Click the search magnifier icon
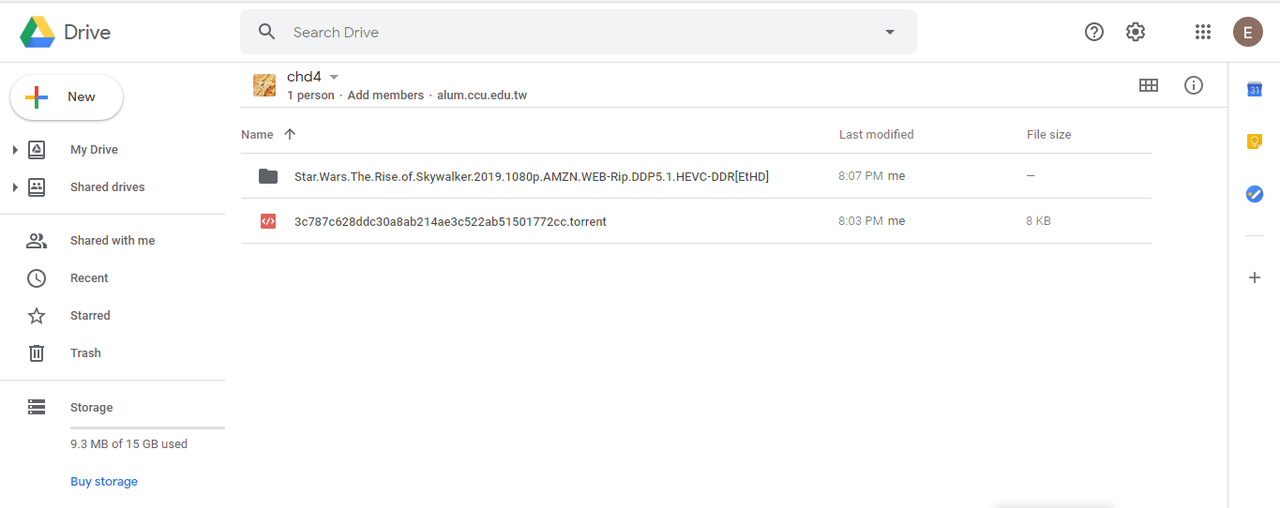Screen dimensions: 1280x508 [x=267, y=32]
